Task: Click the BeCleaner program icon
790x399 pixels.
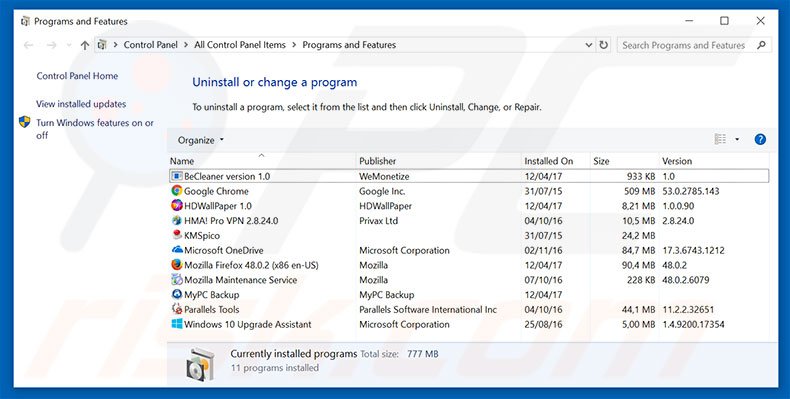Action: click(x=177, y=176)
